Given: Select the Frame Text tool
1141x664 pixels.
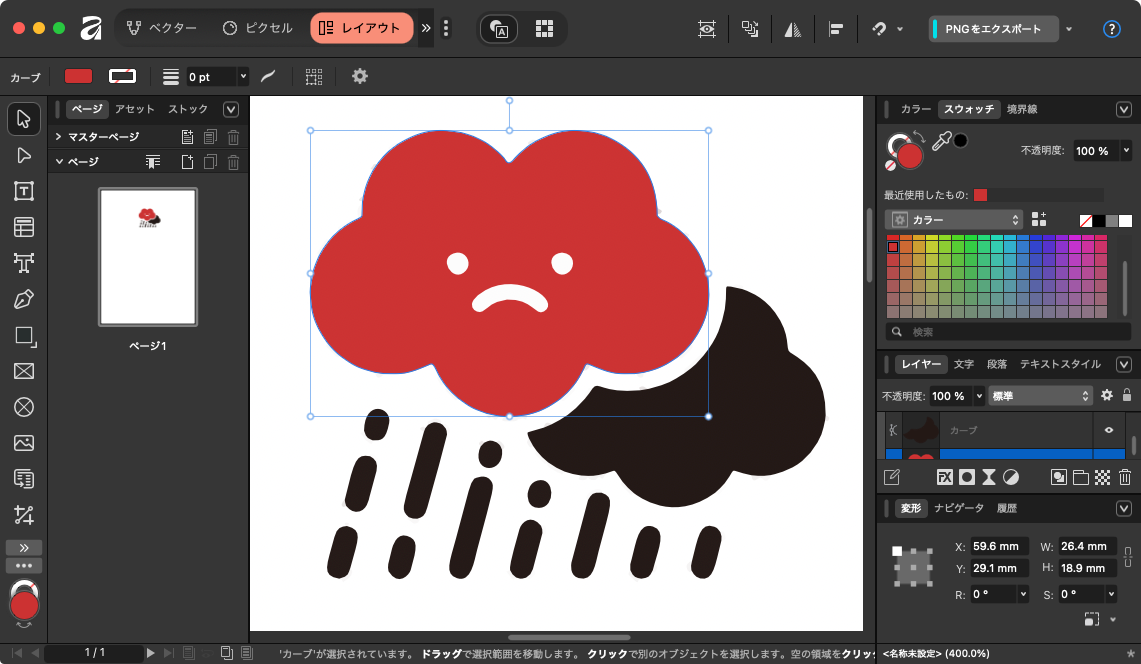Looking at the screenshot, I should coord(24,191).
